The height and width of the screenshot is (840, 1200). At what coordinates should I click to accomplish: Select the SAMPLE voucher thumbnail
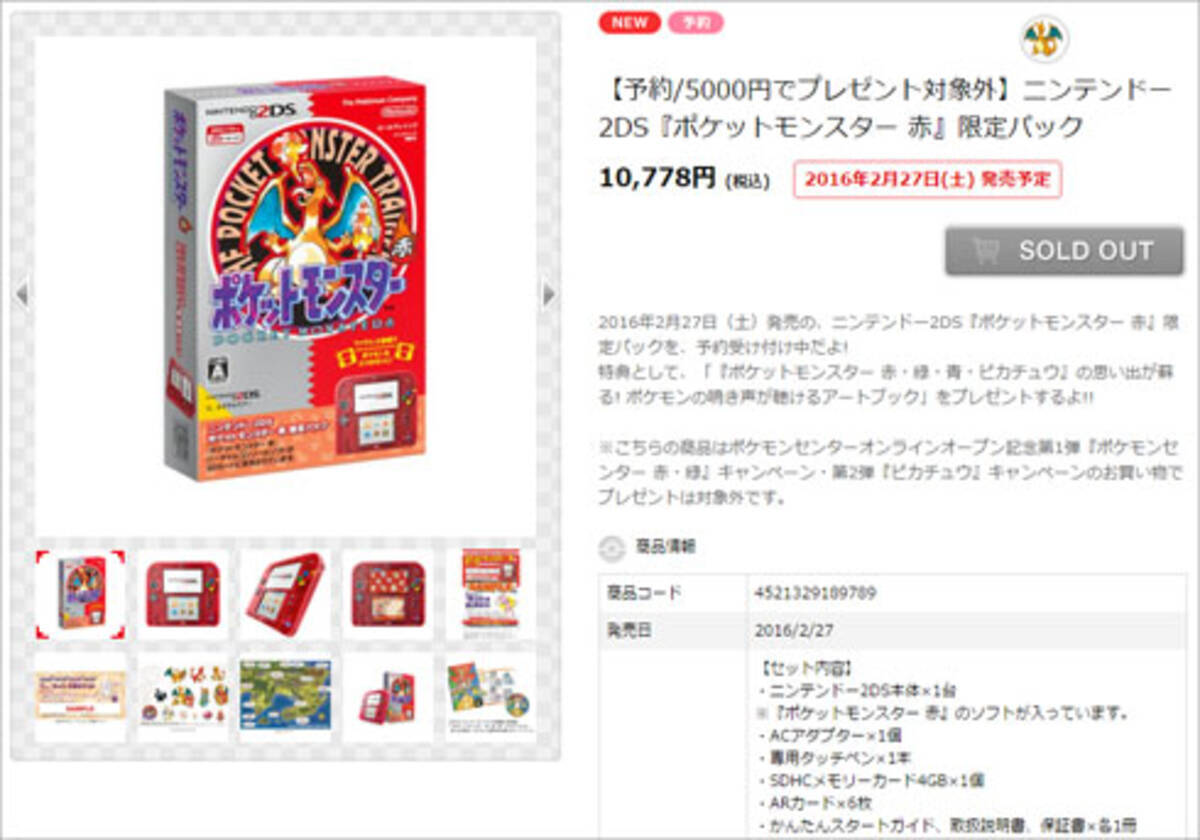click(81, 697)
